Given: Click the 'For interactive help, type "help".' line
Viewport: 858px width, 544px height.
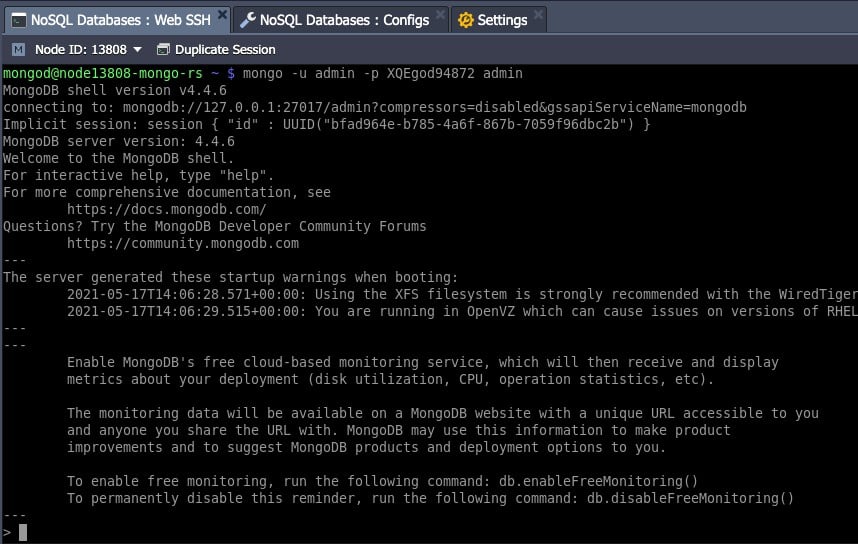Looking at the screenshot, I should tap(138, 175).
